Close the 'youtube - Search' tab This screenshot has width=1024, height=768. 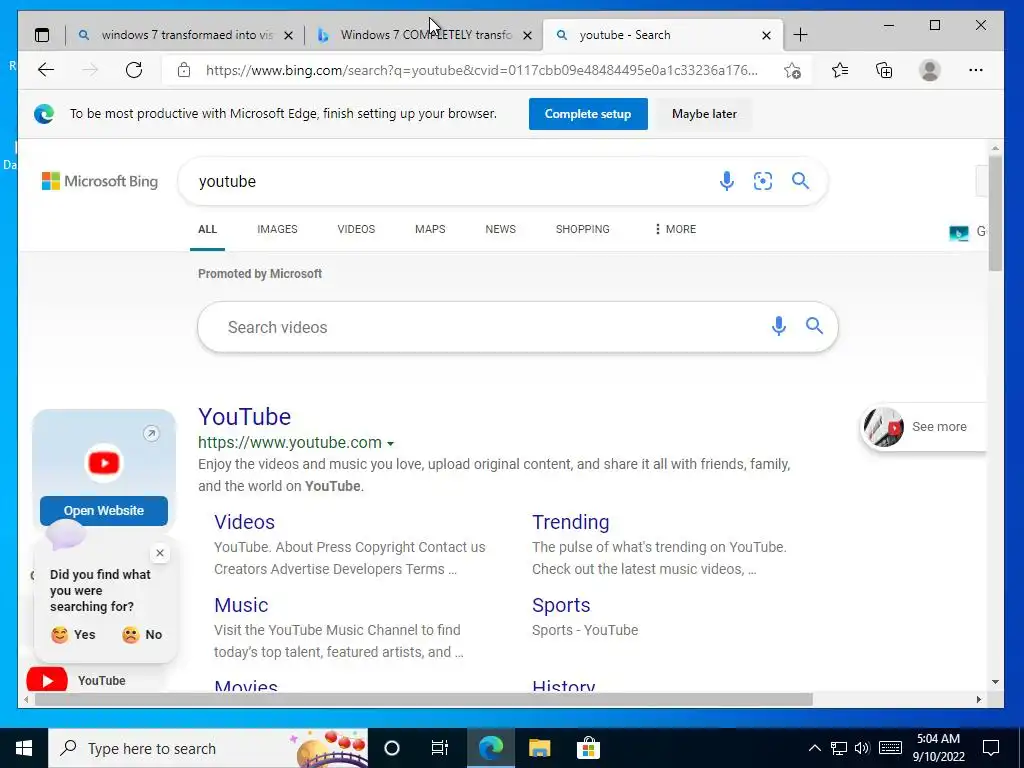pyautogui.click(x=767, y=35)
